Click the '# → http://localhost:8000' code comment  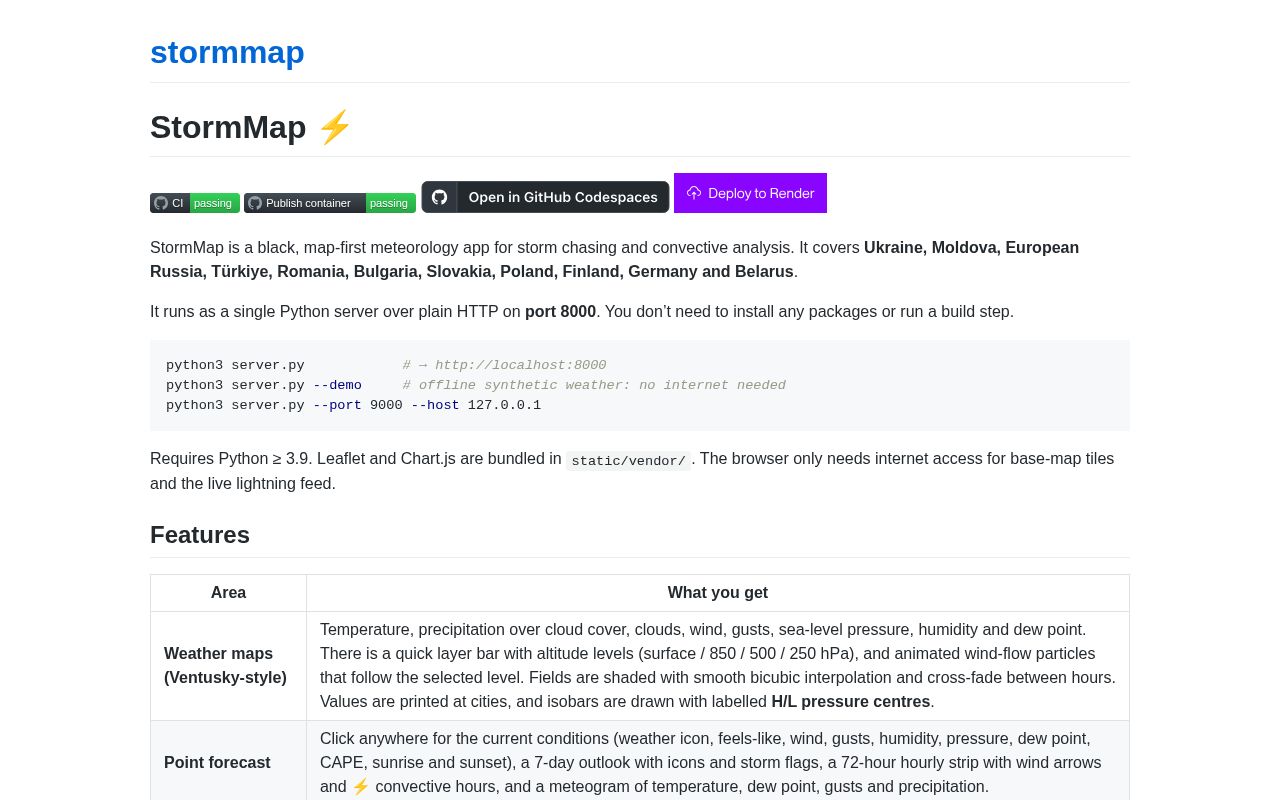tap(504, 366)
